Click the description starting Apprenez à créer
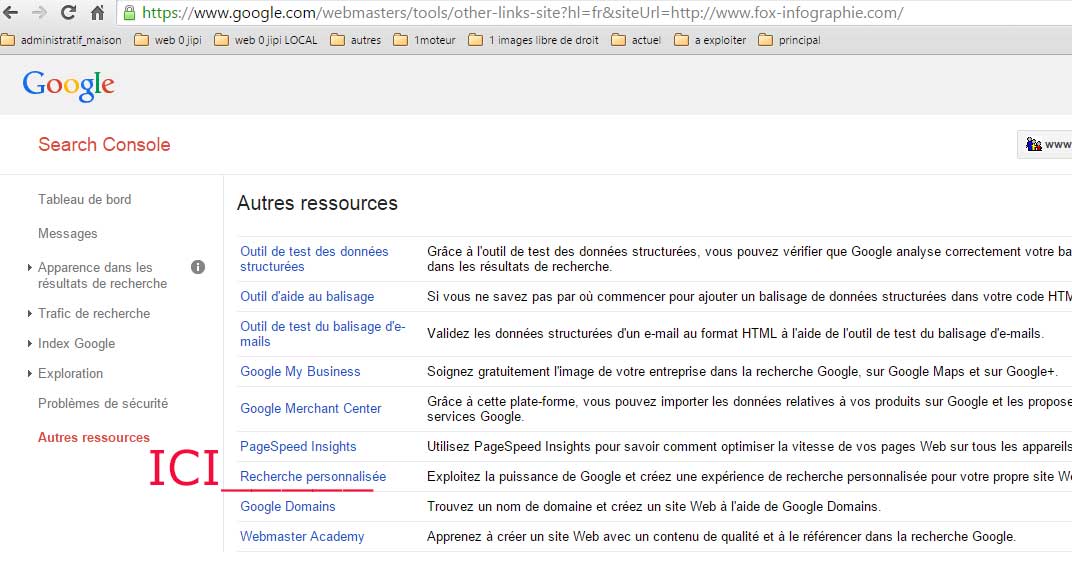 click(721, 537)
